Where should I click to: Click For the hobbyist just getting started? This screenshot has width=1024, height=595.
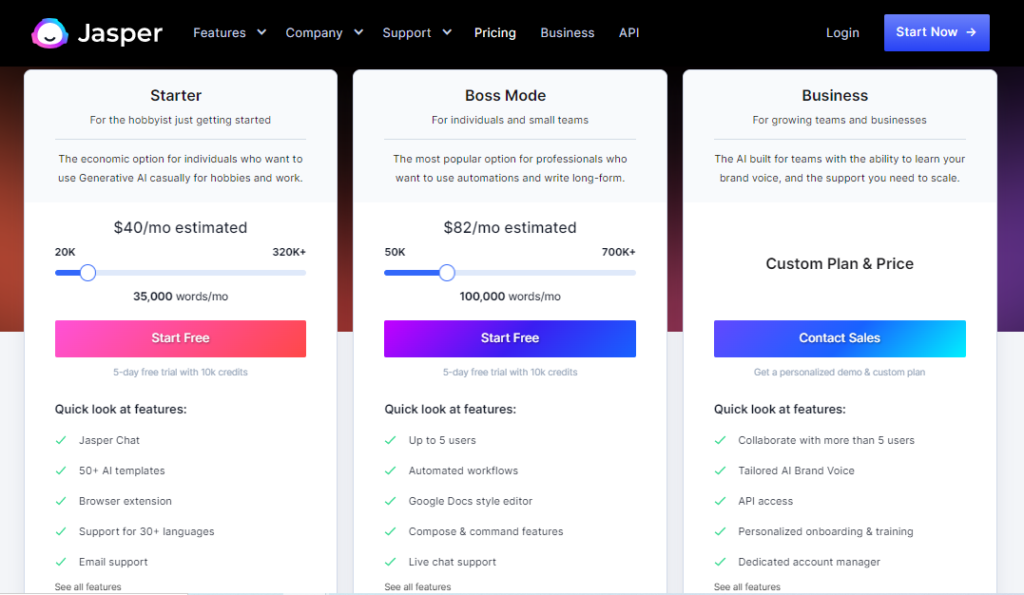[x=180, y=120]
